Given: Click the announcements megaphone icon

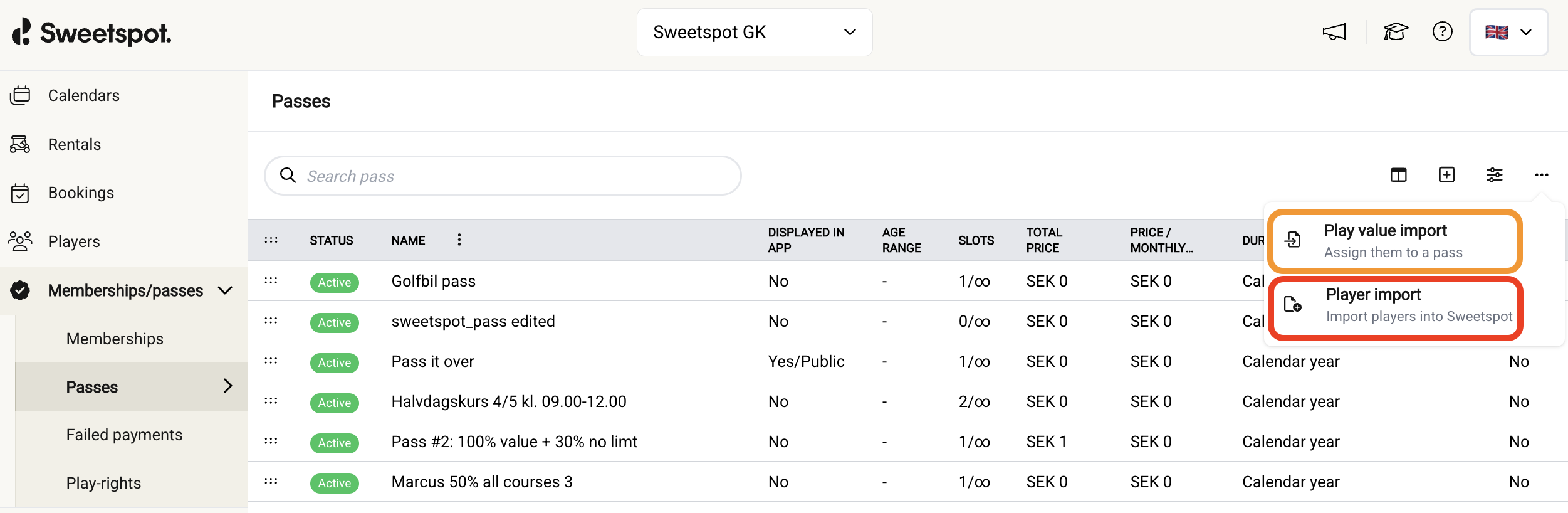Looking at the screenshot, I should click(1334, 32).
